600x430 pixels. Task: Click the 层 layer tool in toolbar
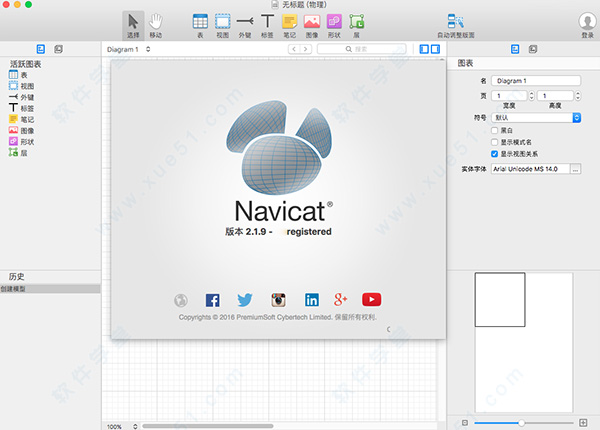click(356, 25)
